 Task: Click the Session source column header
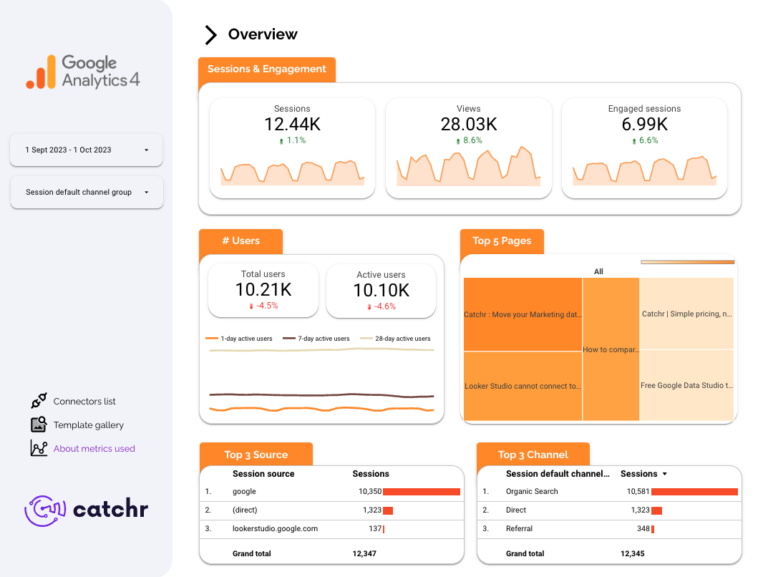264,474
